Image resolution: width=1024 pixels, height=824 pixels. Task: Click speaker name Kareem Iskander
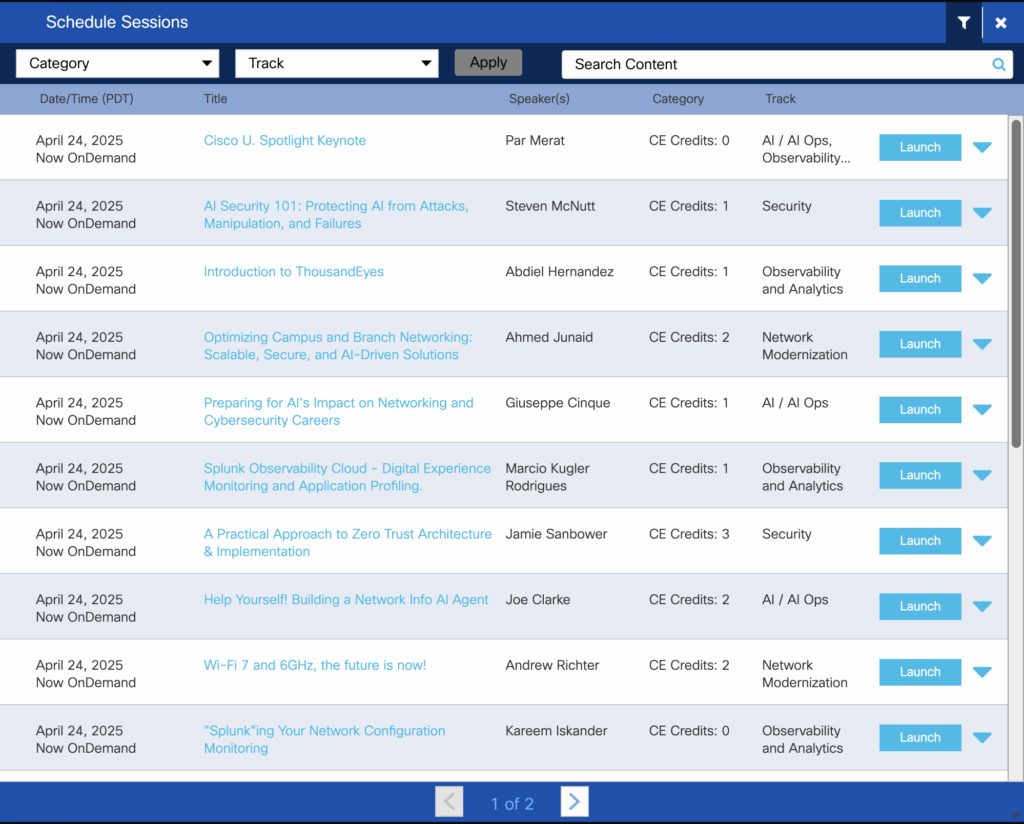coord(556,731)
